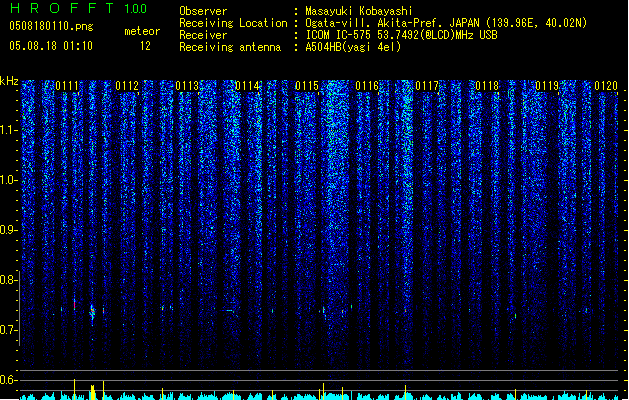Click the ICOM IC-575 receiver text
Viewport: 629px width, 400px height.
[x=401, y=35]
